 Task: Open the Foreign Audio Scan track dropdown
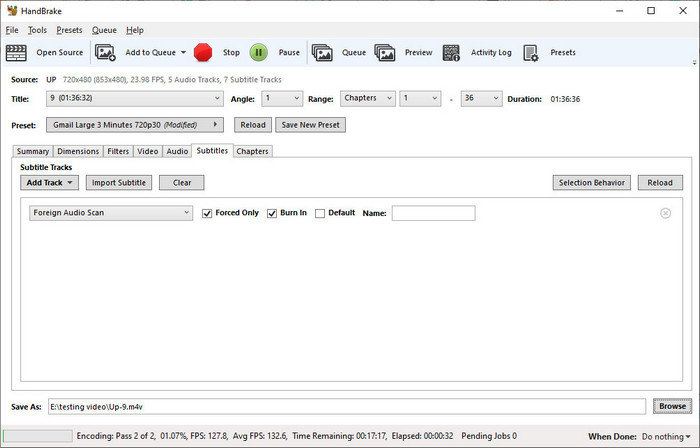click(x=111, y=213)
